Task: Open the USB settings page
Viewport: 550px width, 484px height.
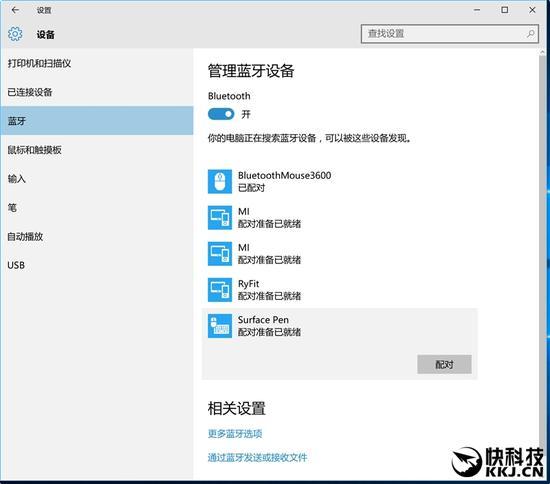Action: click(x=97, y=265)
